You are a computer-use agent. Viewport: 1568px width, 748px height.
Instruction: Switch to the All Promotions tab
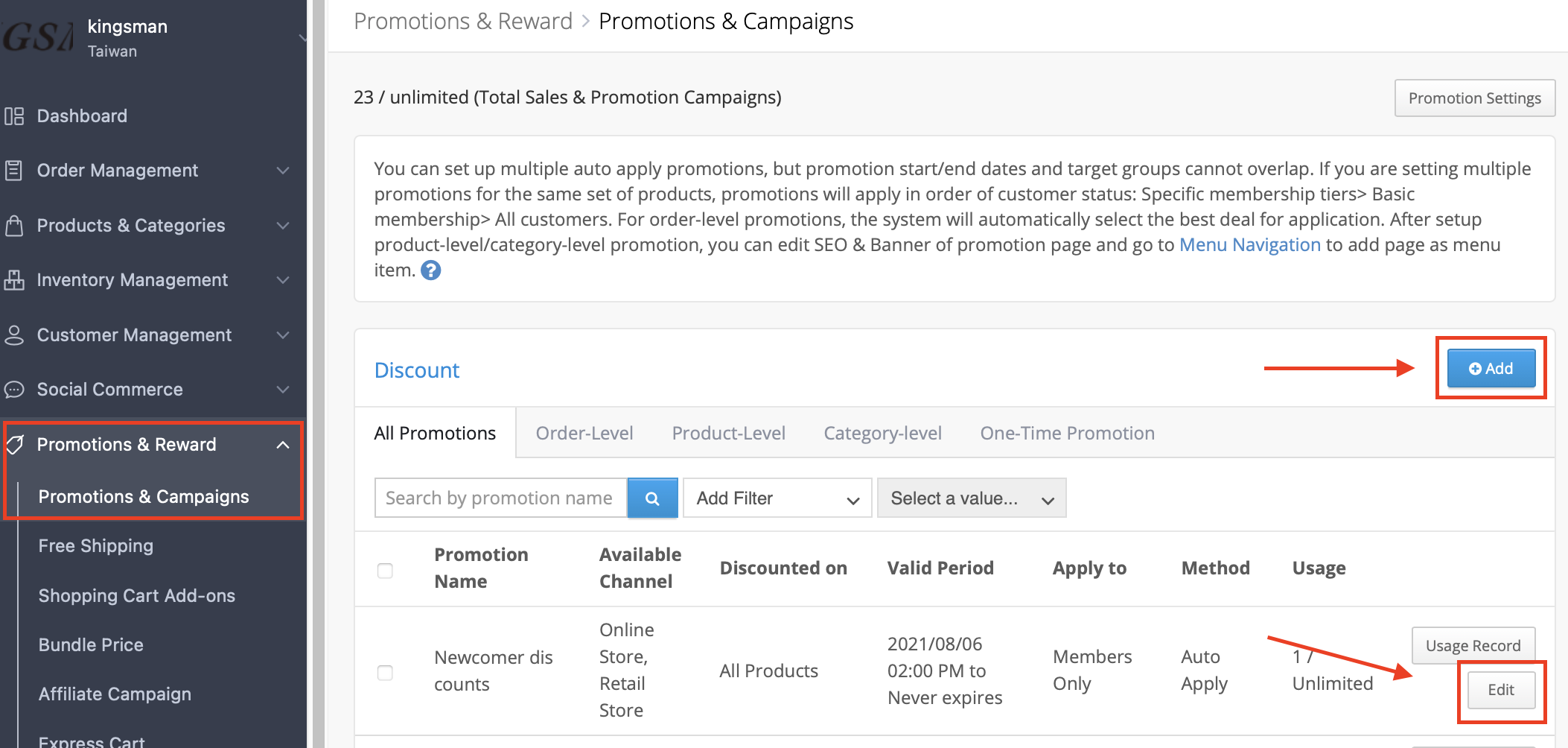click(x=435, y=433)
